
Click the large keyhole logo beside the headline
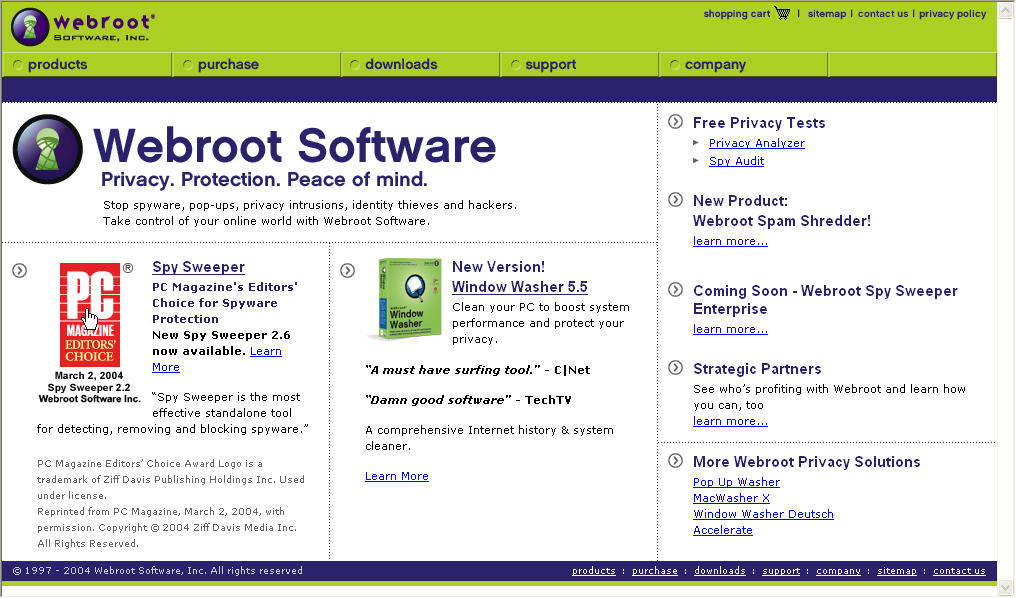[48, 150]
